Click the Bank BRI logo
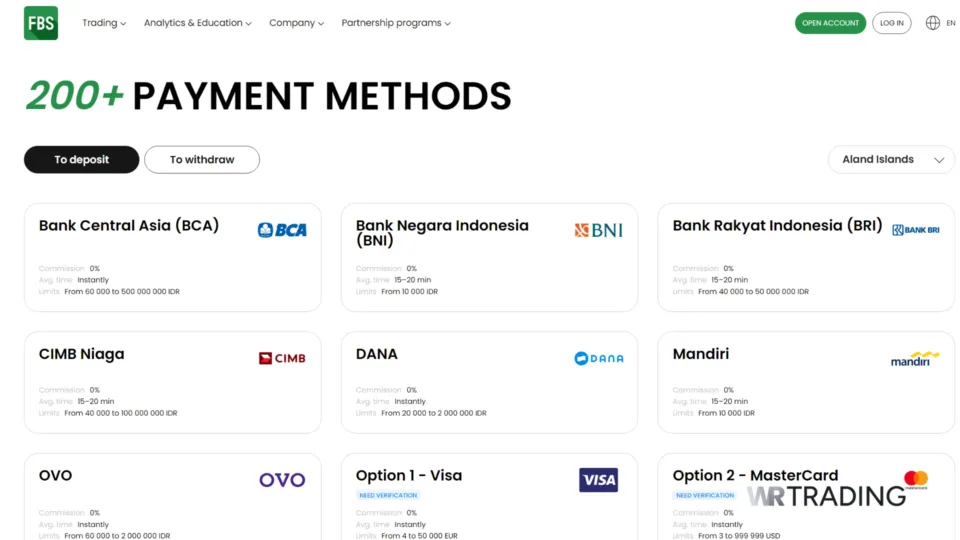The width and height of the screenshot is (960, 540). 915,230
